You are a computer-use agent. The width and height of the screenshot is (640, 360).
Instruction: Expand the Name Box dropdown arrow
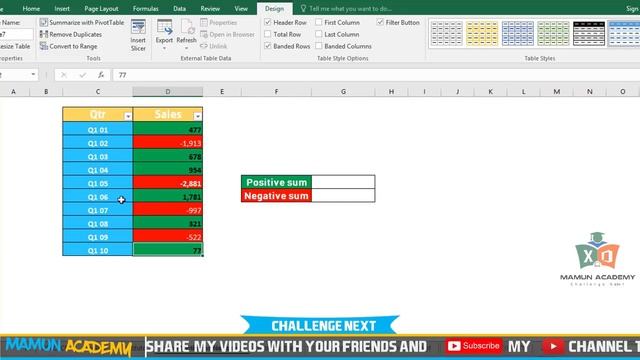click(33, 75)
